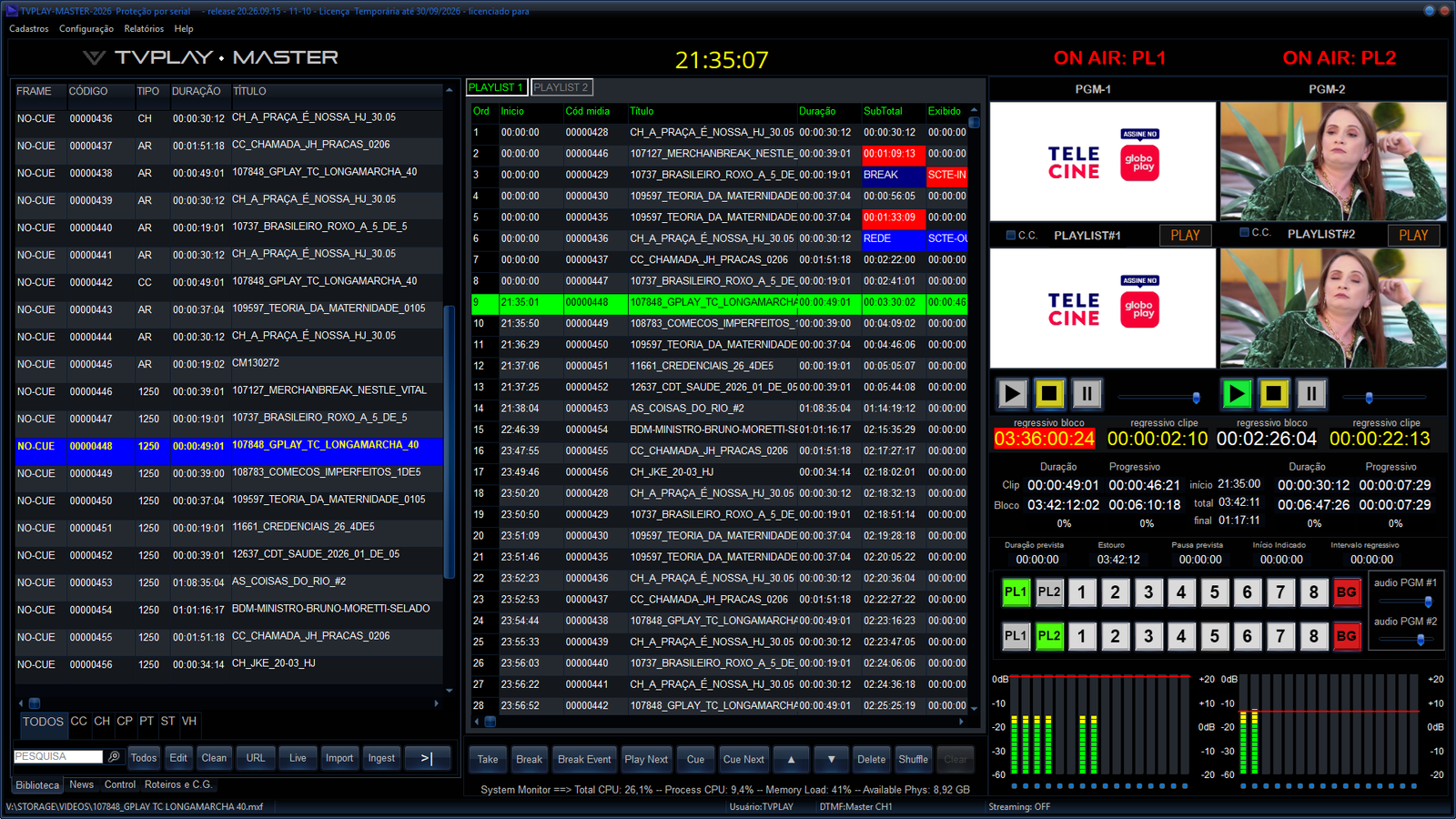Select BG source in the second switcher row
1456x819 pixels.
[1346, 636]
